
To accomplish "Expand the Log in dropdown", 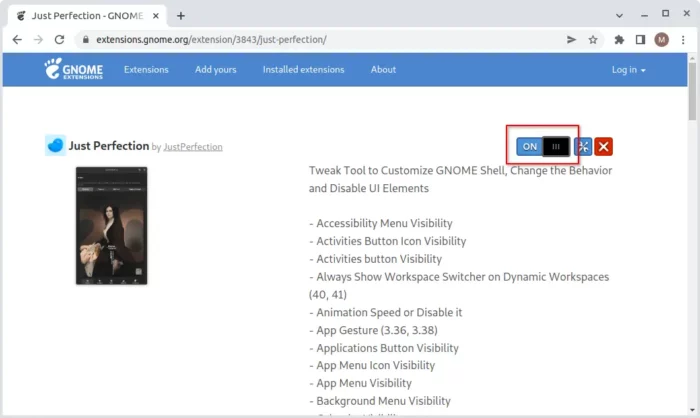I will click(x=629, y=70).
